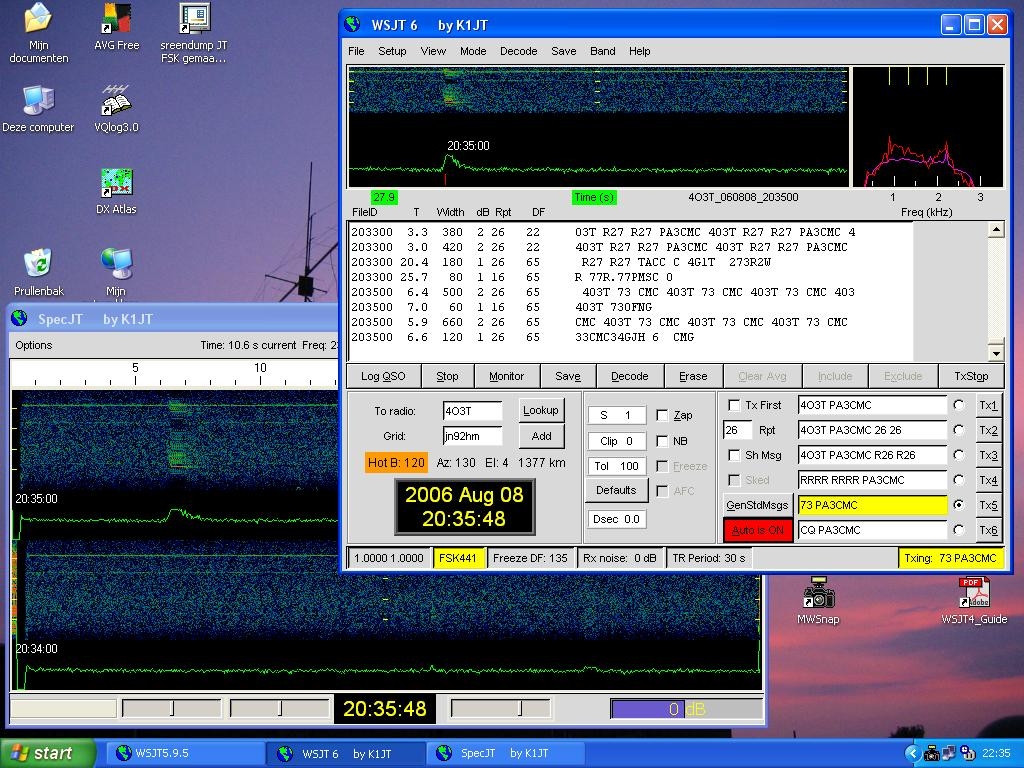Open the Mode menu in WSJT 6

point(473,51)
